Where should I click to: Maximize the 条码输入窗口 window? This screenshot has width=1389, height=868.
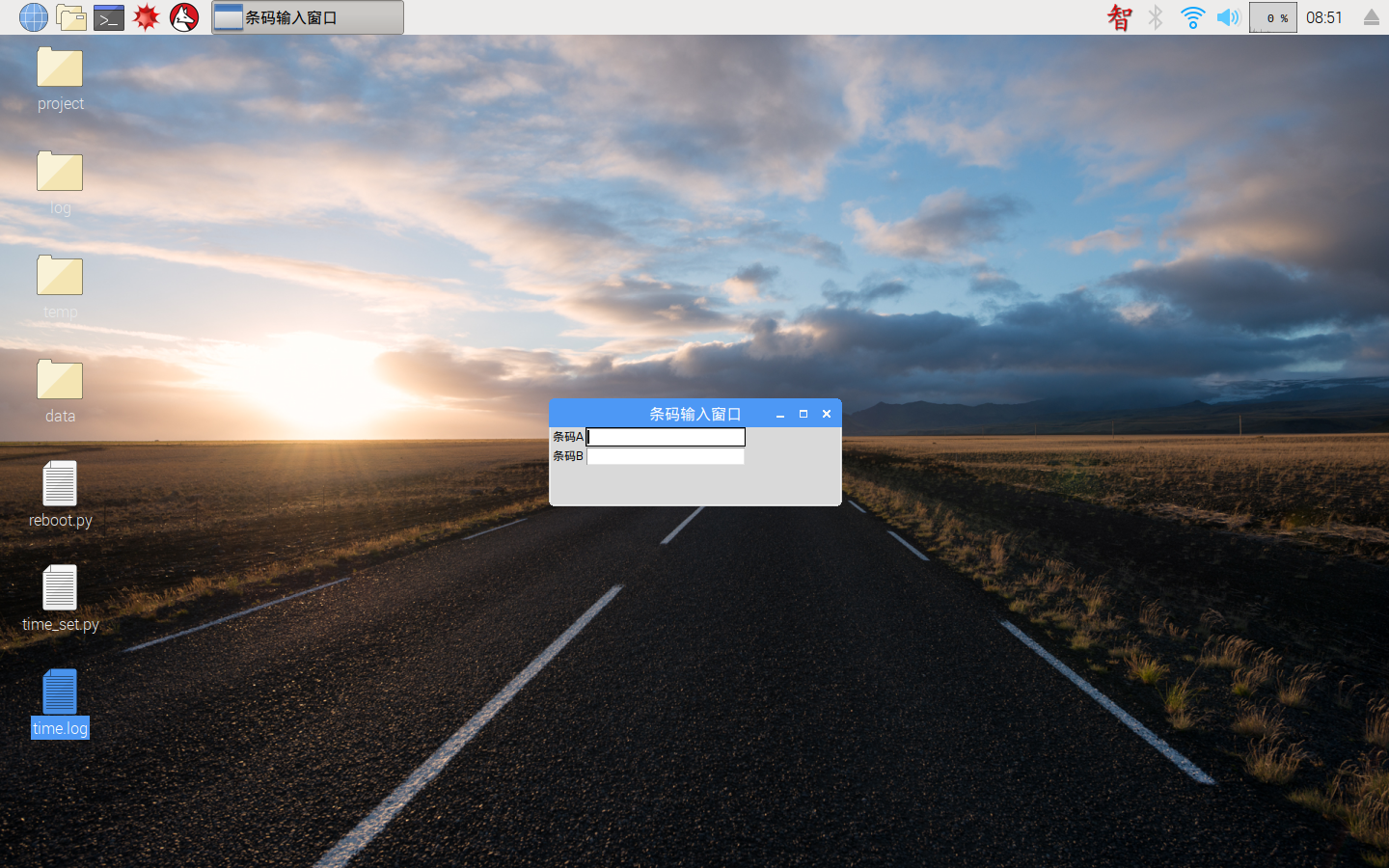click(803, 414)
